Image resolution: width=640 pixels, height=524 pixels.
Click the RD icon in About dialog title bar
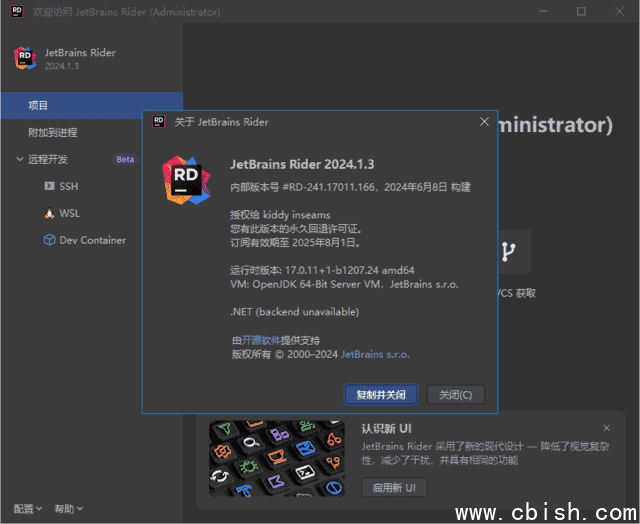[x=159, y=121]
